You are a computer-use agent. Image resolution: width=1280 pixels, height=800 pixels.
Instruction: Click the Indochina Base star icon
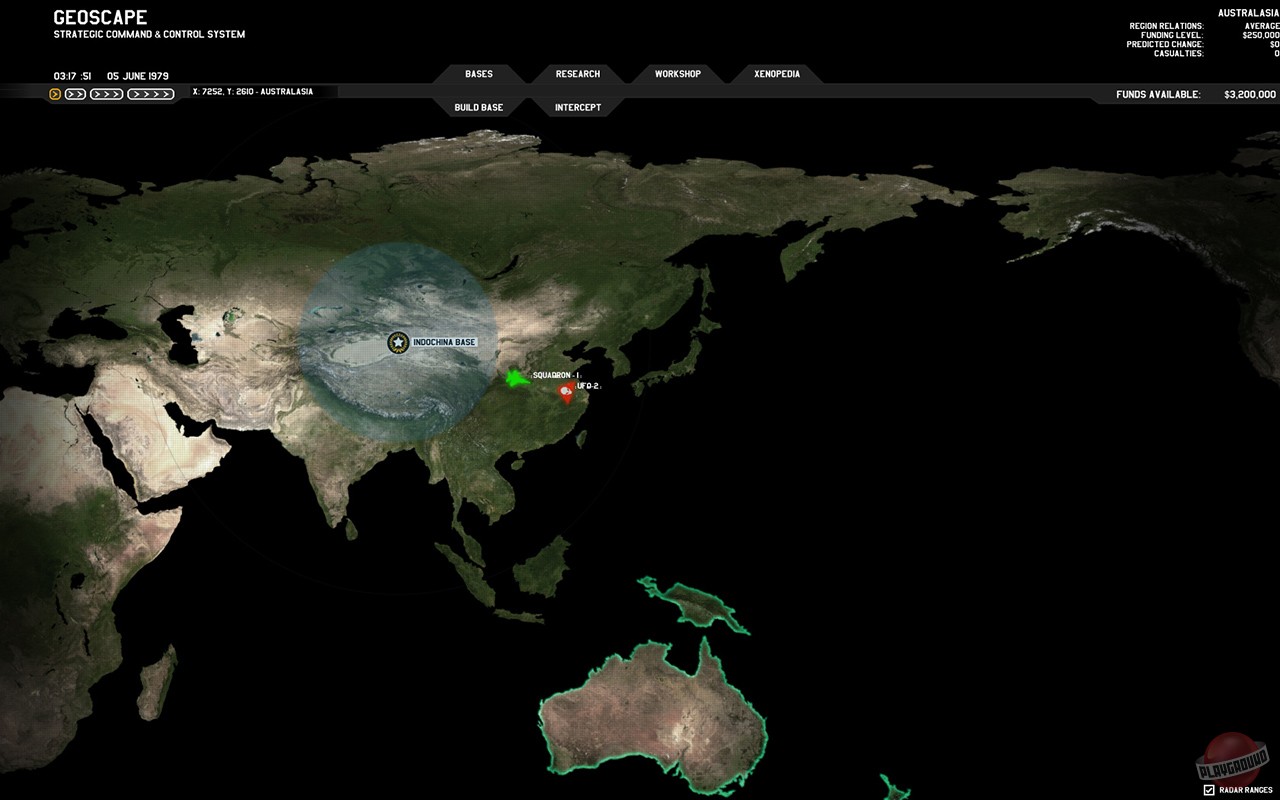[398, 343]
